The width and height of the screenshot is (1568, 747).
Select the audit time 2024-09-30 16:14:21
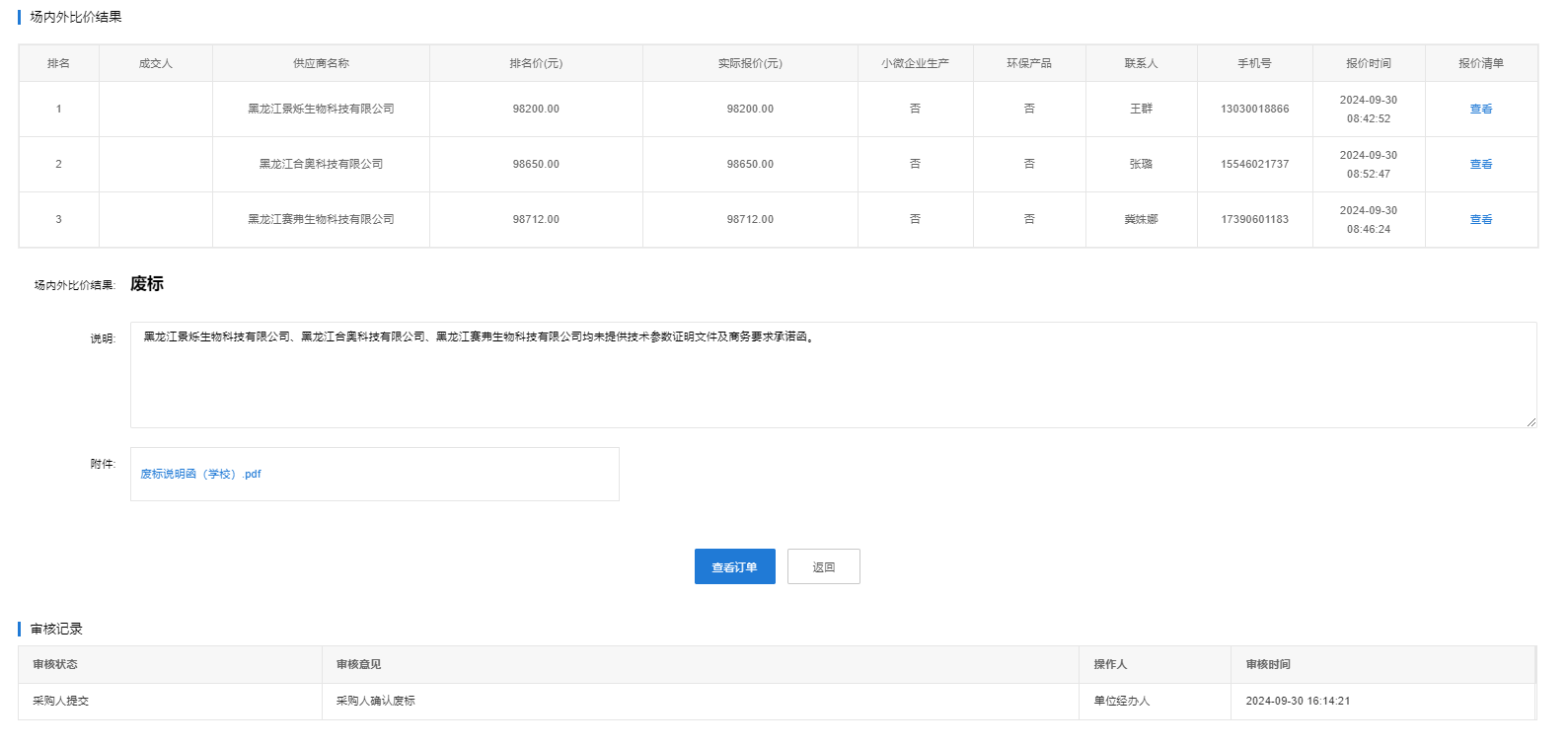[x=1298, y=702]
